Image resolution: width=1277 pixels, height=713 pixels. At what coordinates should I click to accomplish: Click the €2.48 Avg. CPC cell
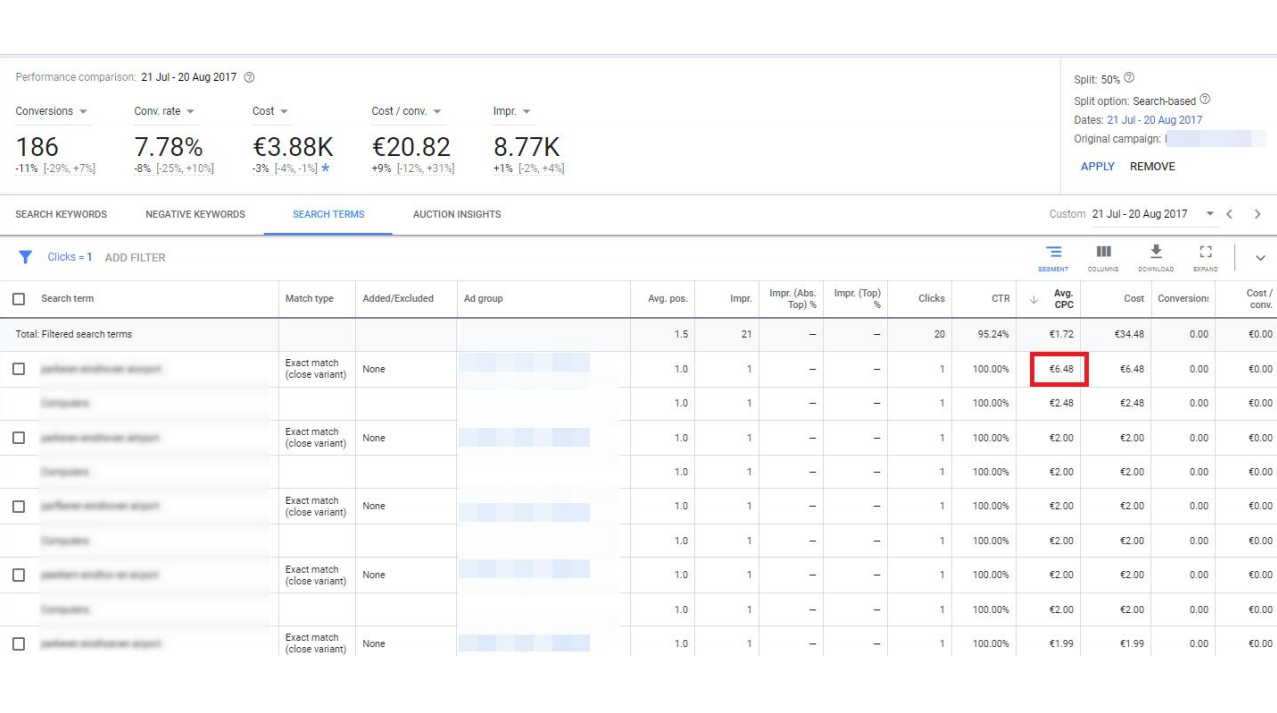1060,403
